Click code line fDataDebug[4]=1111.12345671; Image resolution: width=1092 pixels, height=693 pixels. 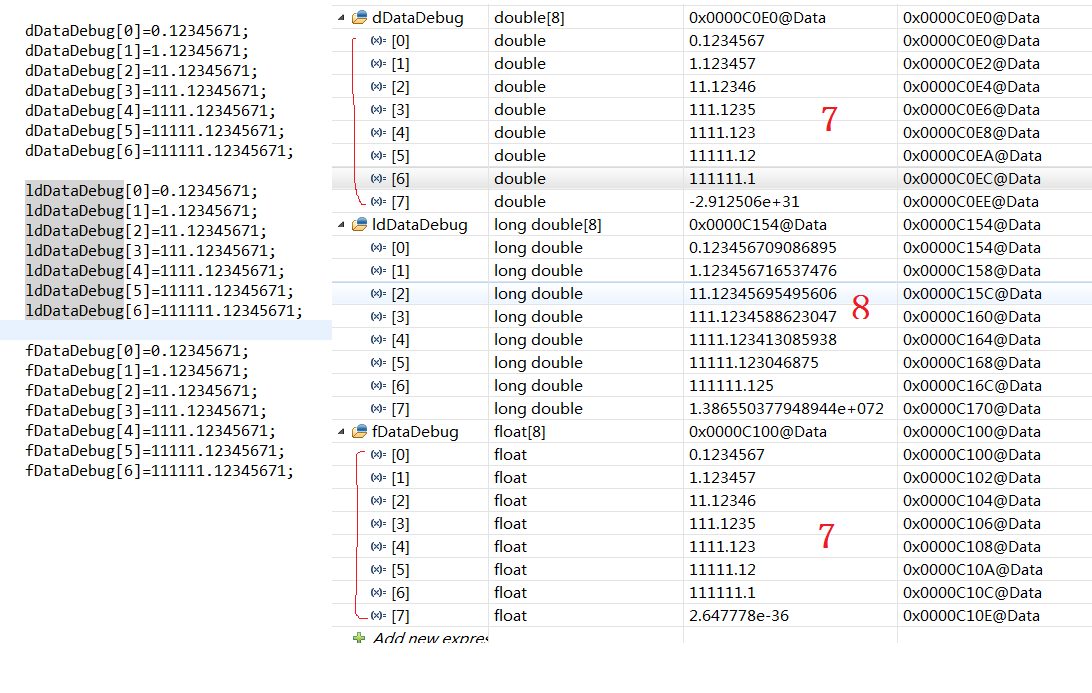150,430
